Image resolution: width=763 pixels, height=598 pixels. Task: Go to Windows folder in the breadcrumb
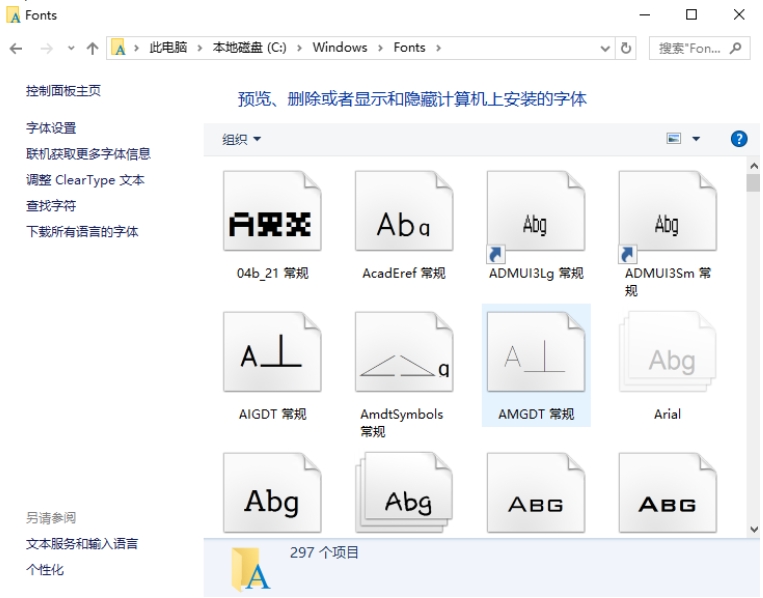pos(340,48)
